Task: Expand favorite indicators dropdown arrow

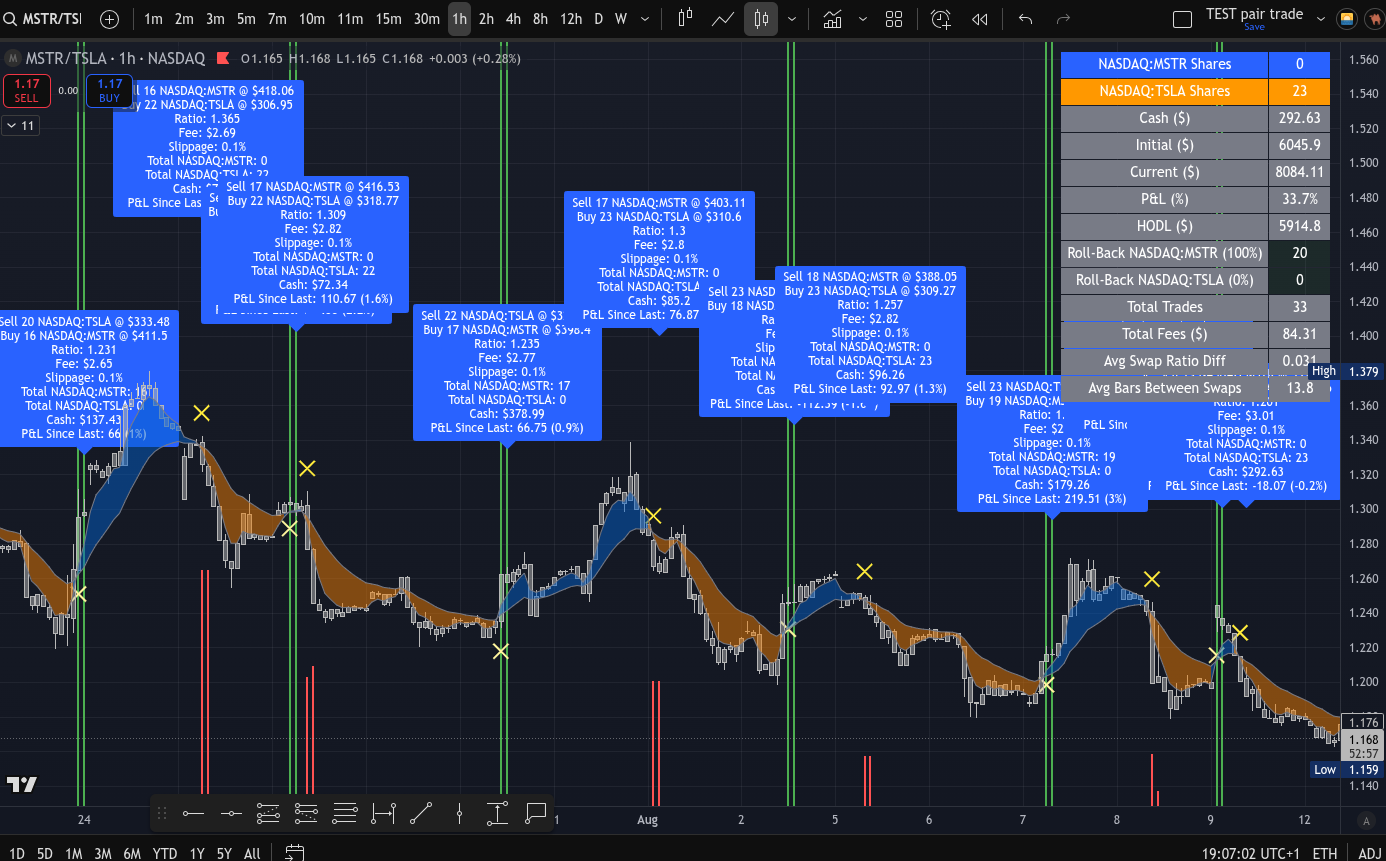Action: coord(862,18)
